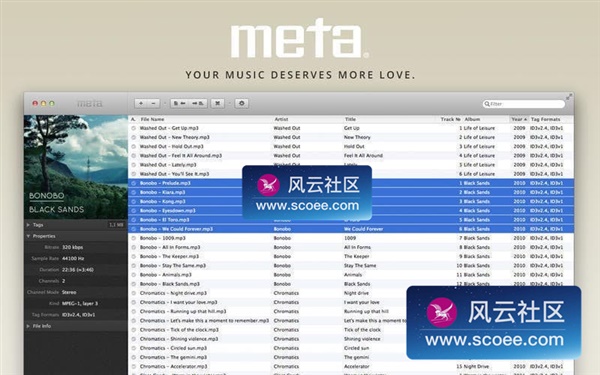Viewport: 600px width, 375px height.
Task: Click the Channel Mode value Stereo
Action: [69, 292]
